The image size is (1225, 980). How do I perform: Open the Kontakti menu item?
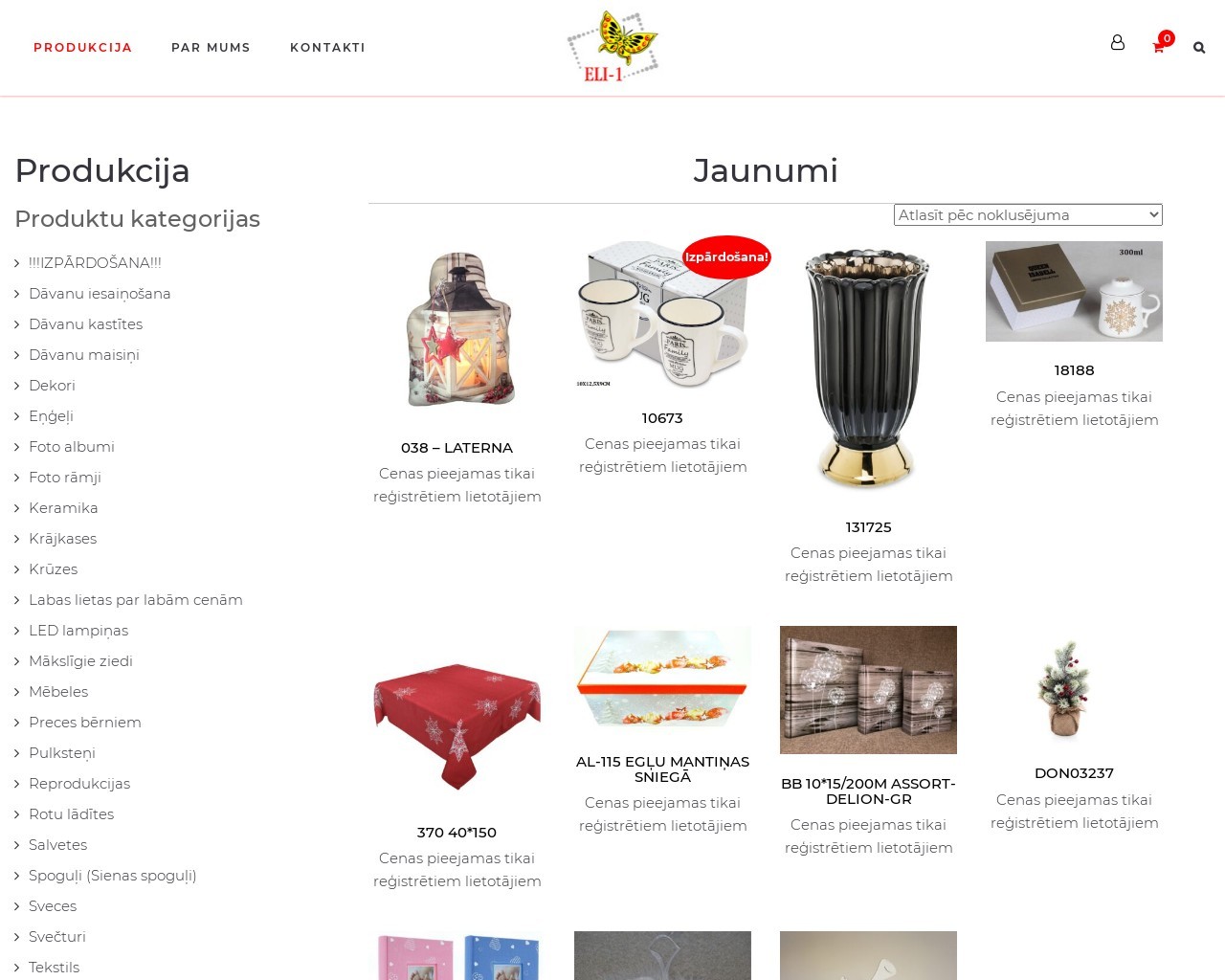click(x=327, y=48)
